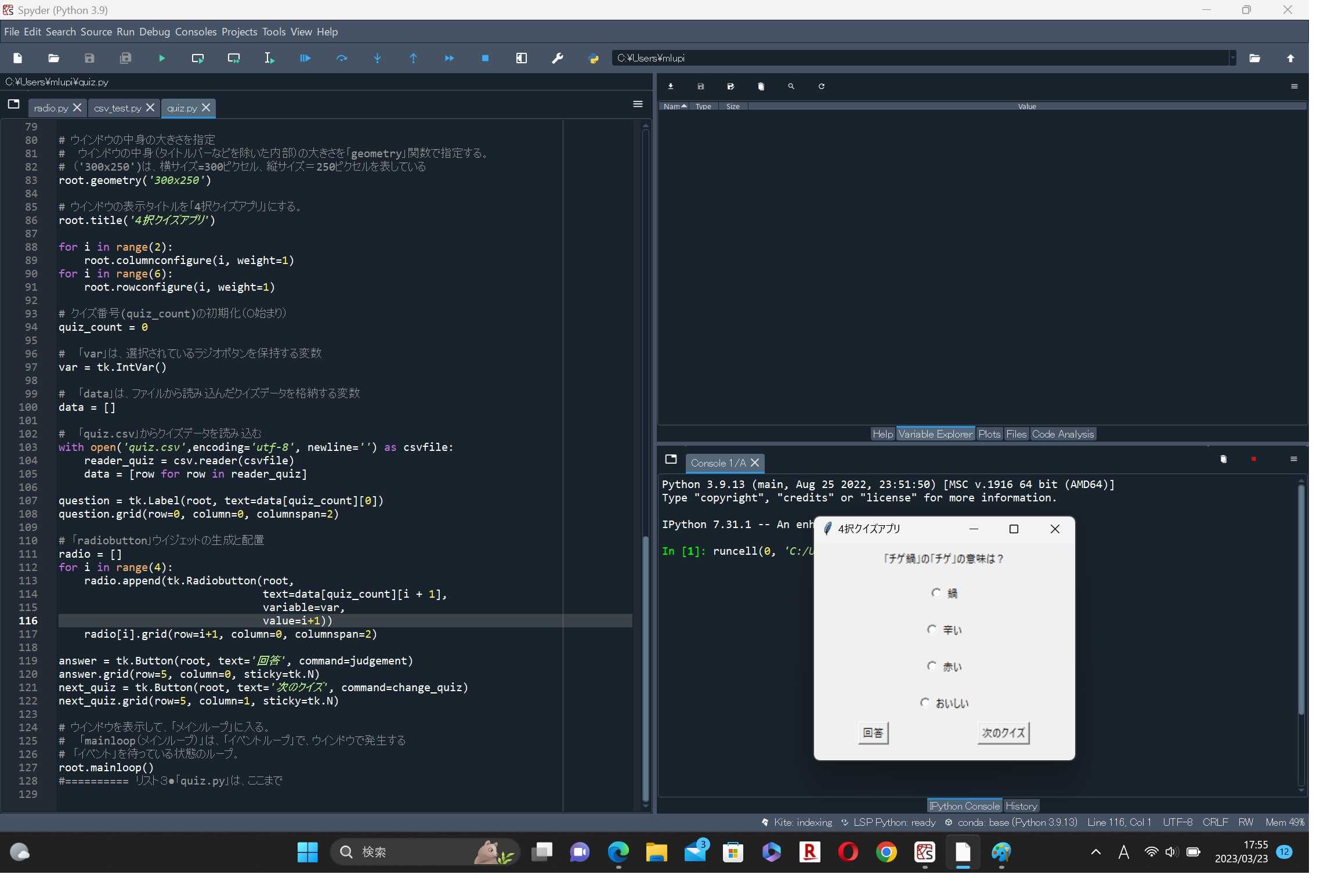Screen dimensions: 1331x896
Task: Open the PYTHONPATH manager (Python logo icon)
Action: pos(593,58)
